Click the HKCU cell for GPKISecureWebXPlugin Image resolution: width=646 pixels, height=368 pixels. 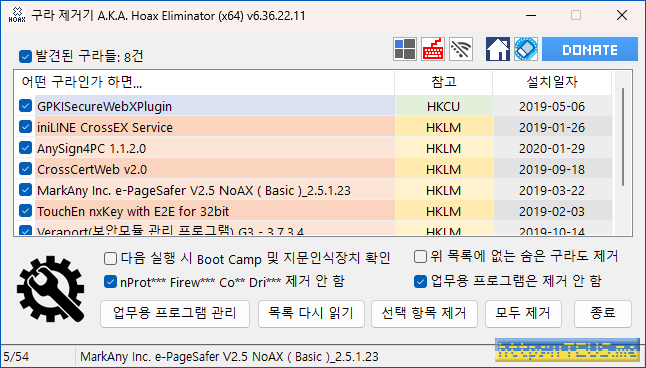tap(444, 106)
